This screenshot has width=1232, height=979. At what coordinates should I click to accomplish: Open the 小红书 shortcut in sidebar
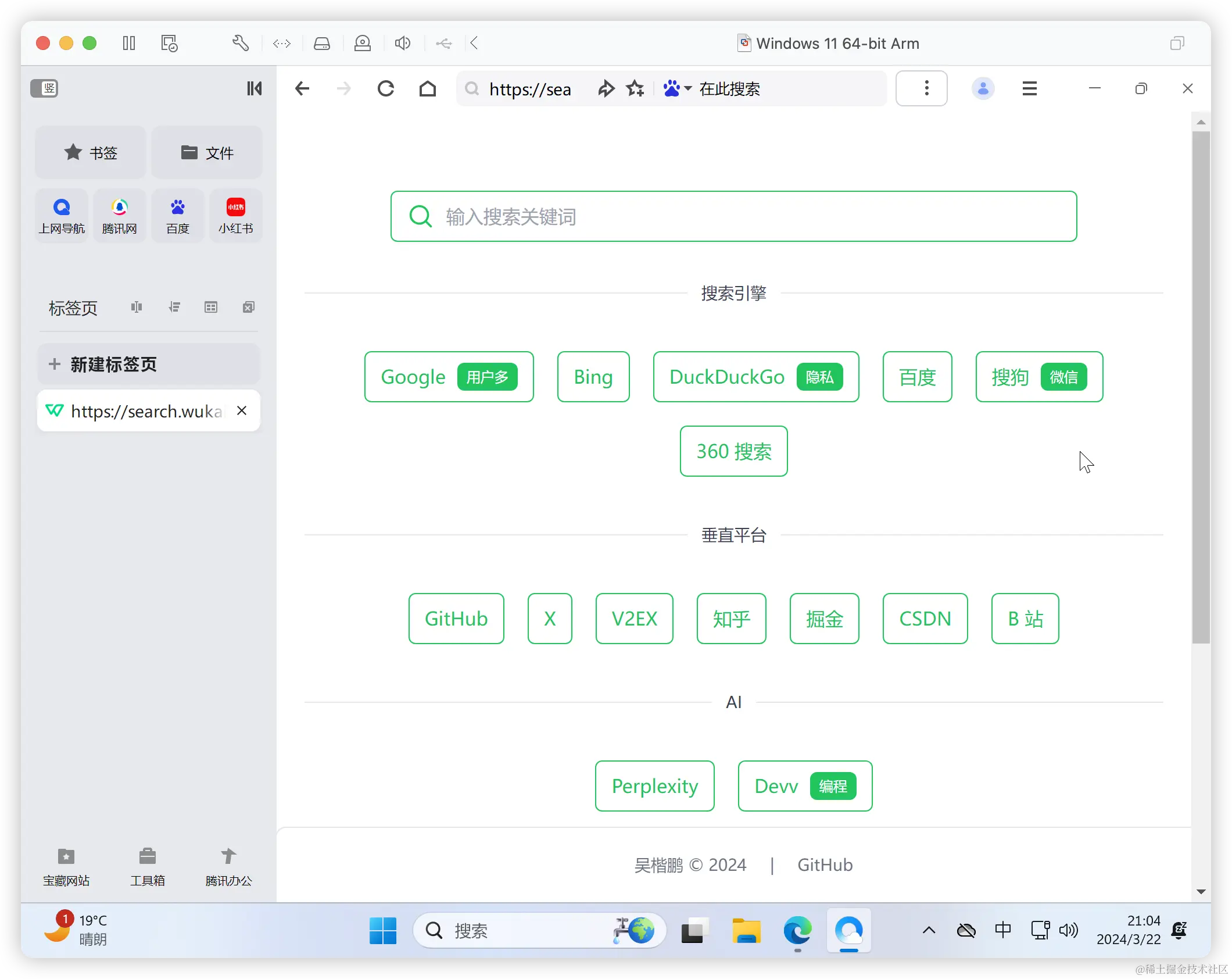(235, 216)
